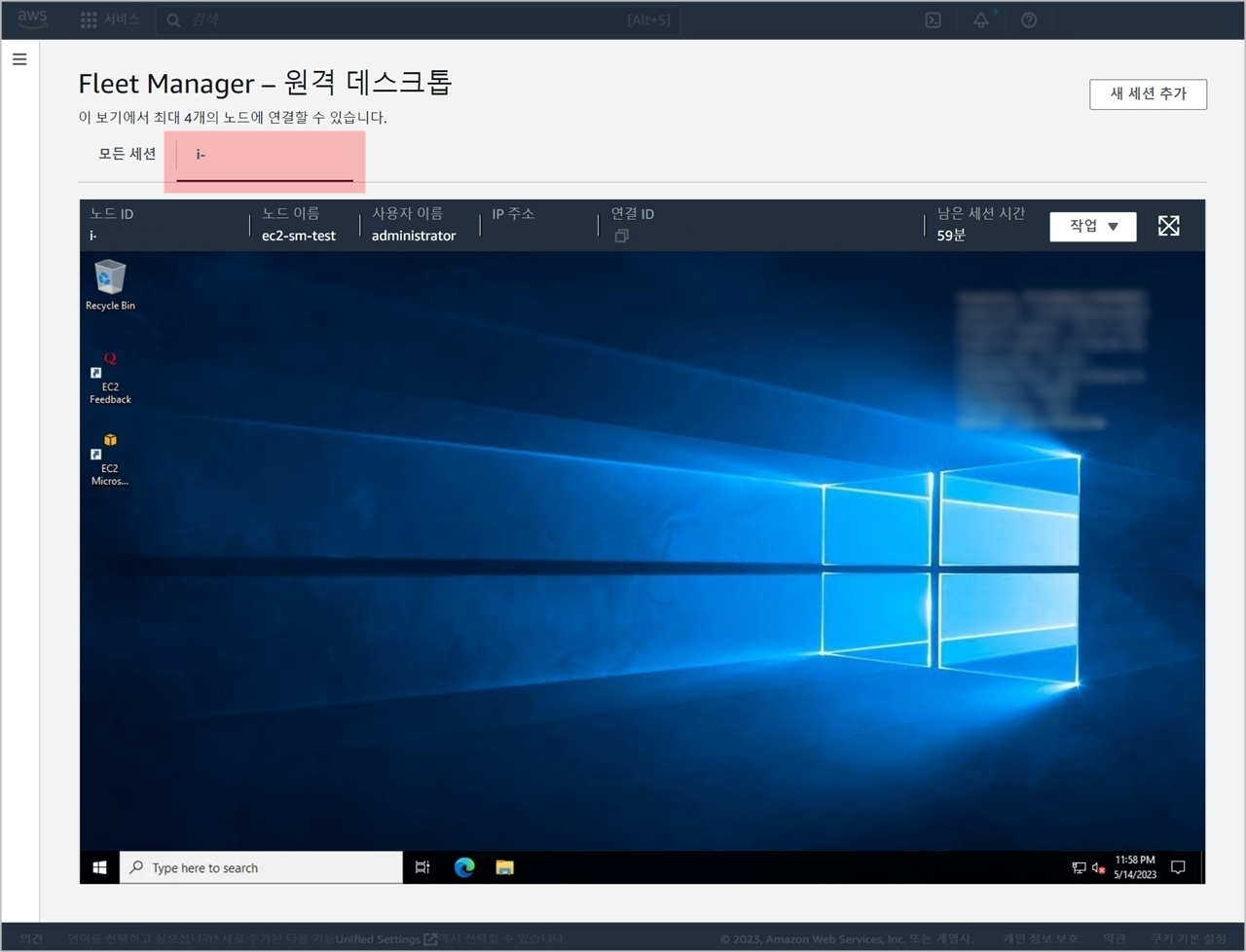The height and width of the screenshot is (952, 1246).
Task: Click the 'Type here to search' taskbar box
Action: point(261,867)
